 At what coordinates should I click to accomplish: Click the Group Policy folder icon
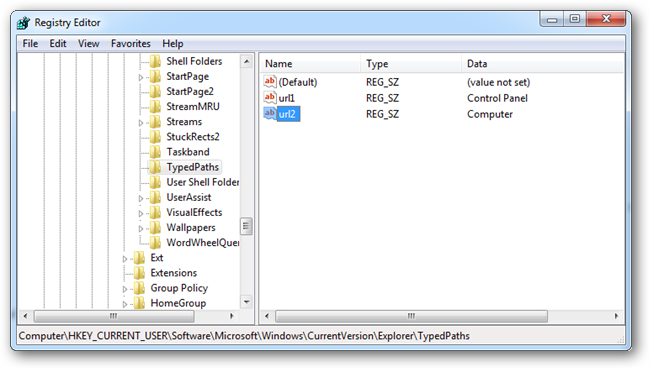click(x=140, y=288)
